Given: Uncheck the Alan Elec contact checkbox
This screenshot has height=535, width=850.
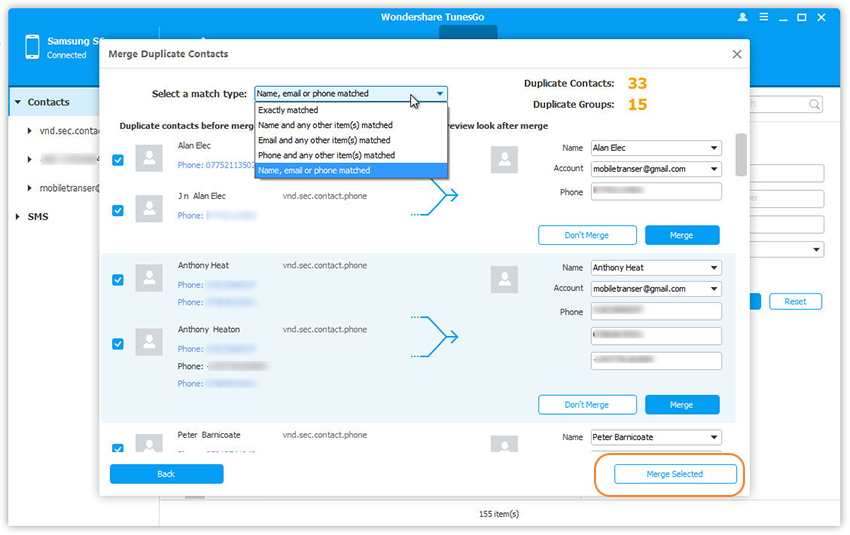Looking at the screenshot, I should [118, 160].
